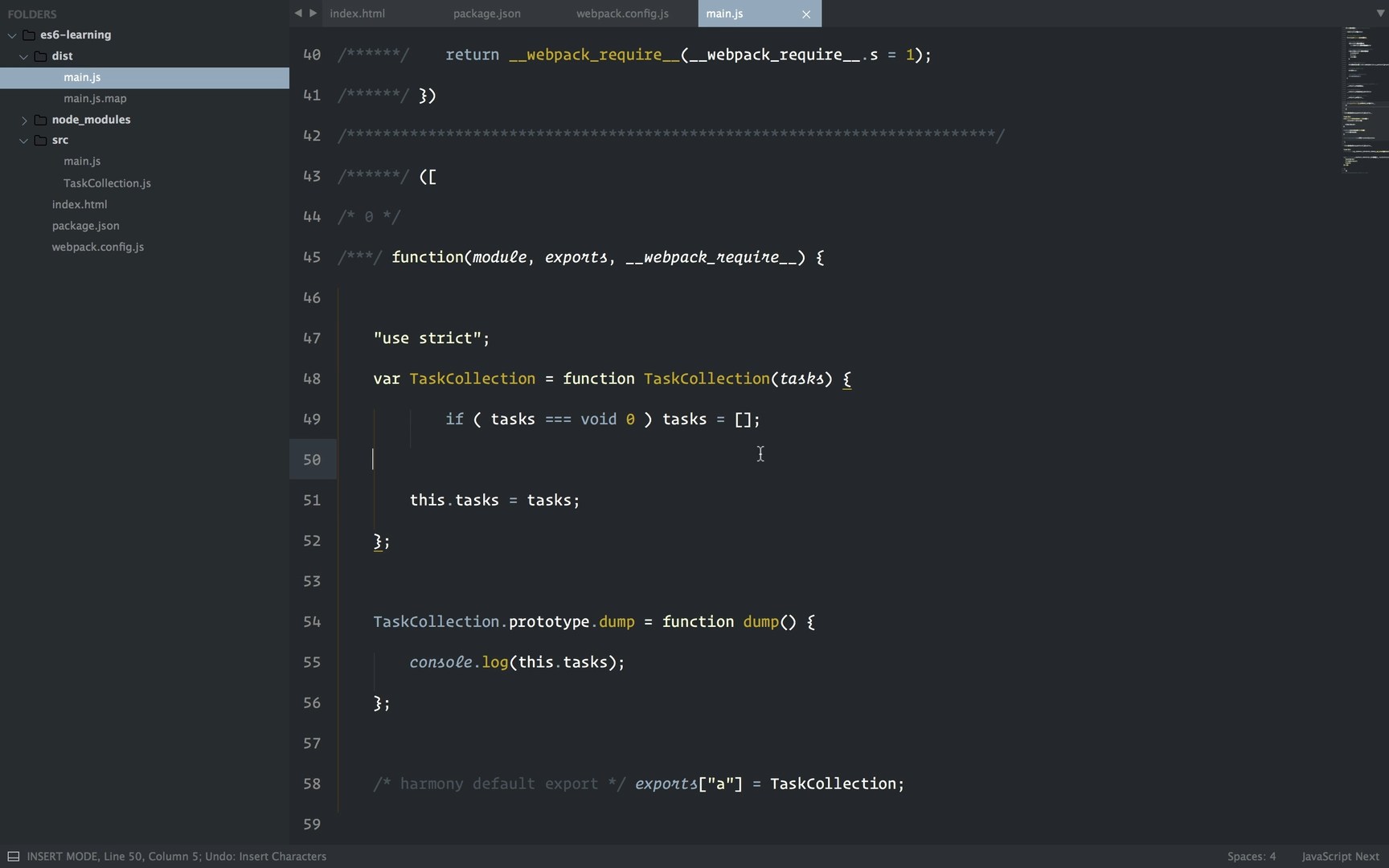Open the Spaces: 4 indentation menu
This screenshot has height=868, width=1389.
pyautogui.click(x=1251, y=856)
